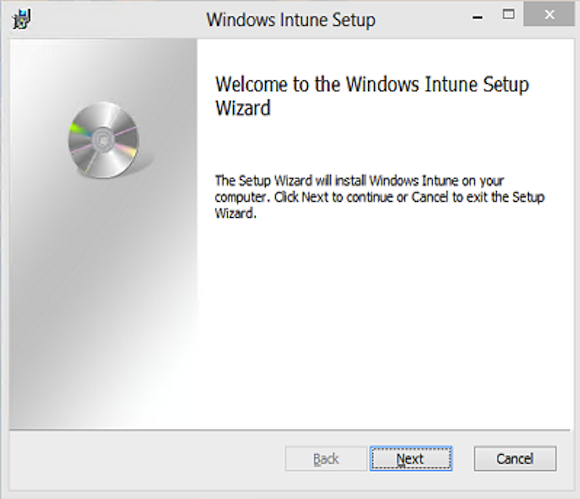
Task: Click the word Welcome in the heading
Action: pyautogui.click(x=252, y=84)
